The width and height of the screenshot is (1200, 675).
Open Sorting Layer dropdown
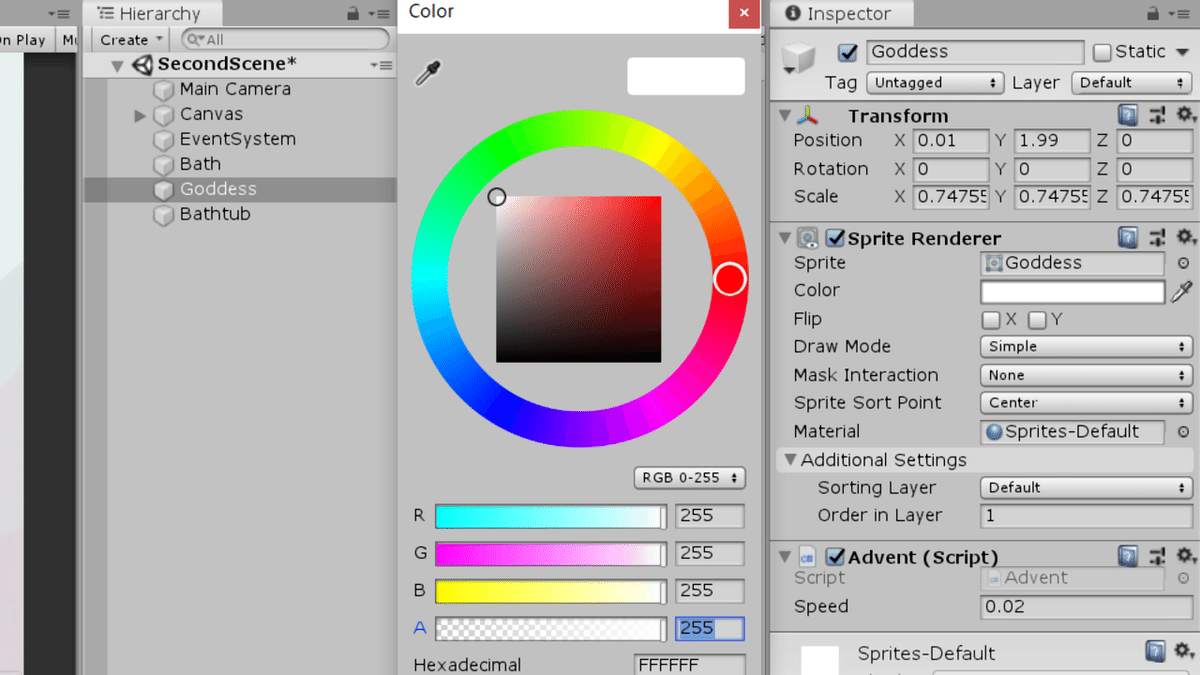point(1086,488)
